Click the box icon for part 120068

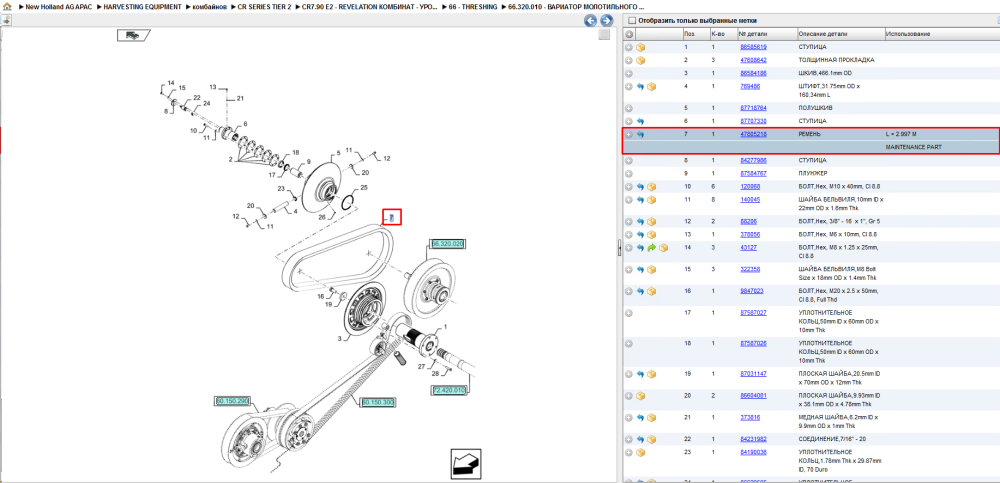click(x=652, y=187)
